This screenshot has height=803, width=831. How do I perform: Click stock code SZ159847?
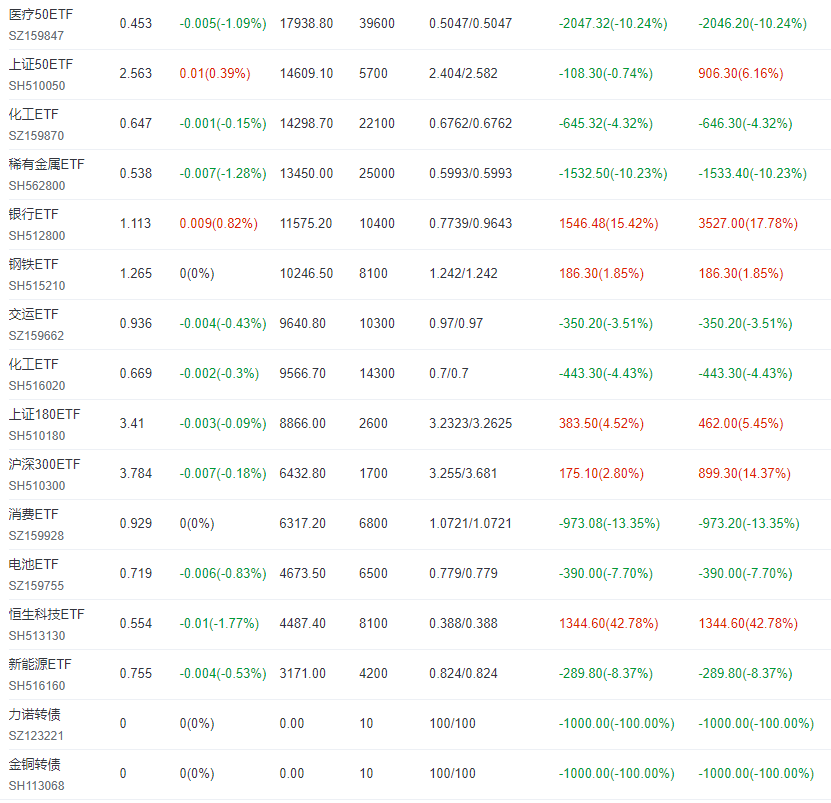tap(36, 36)
